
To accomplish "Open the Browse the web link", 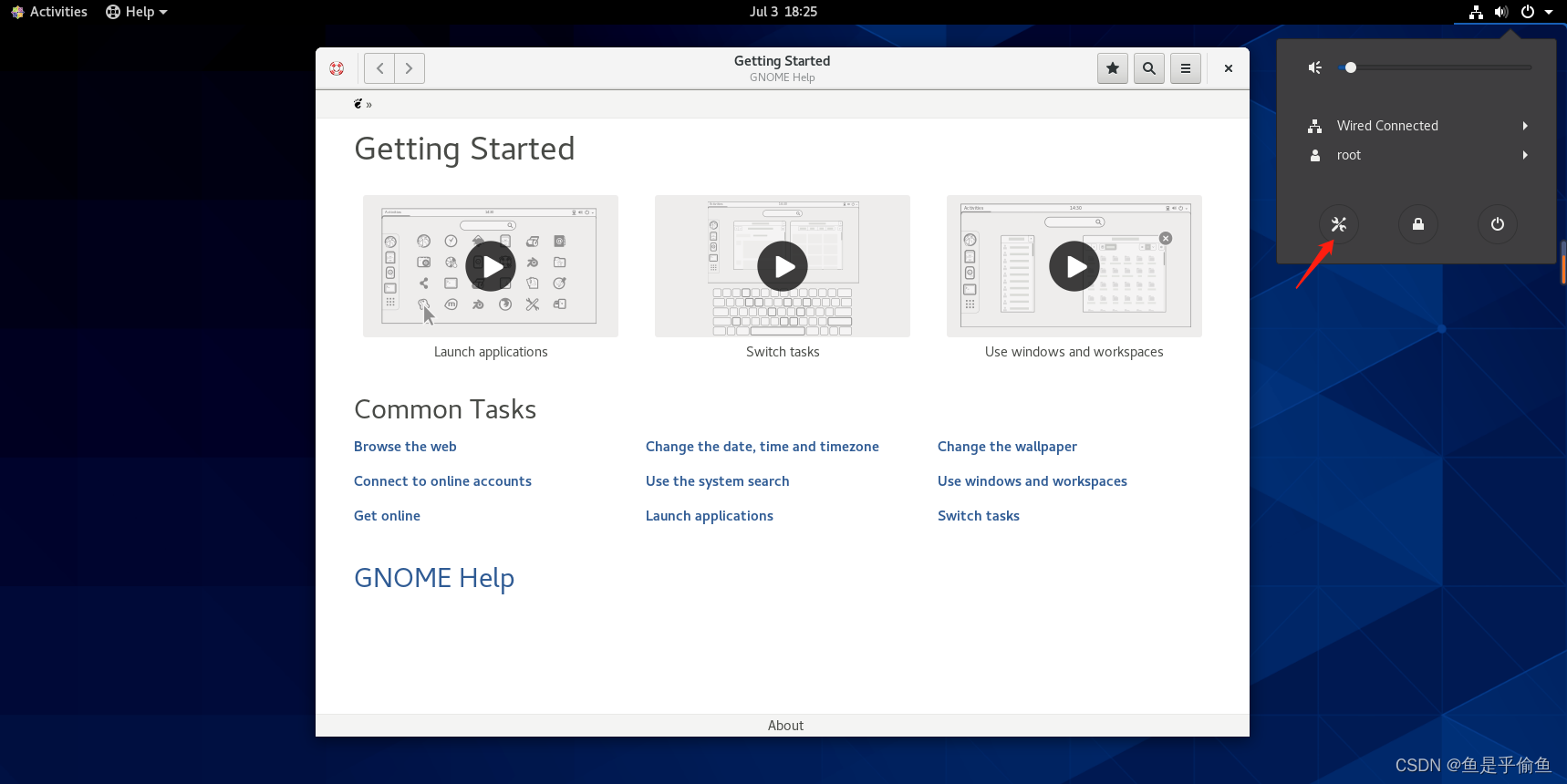I will click(405, 447).
